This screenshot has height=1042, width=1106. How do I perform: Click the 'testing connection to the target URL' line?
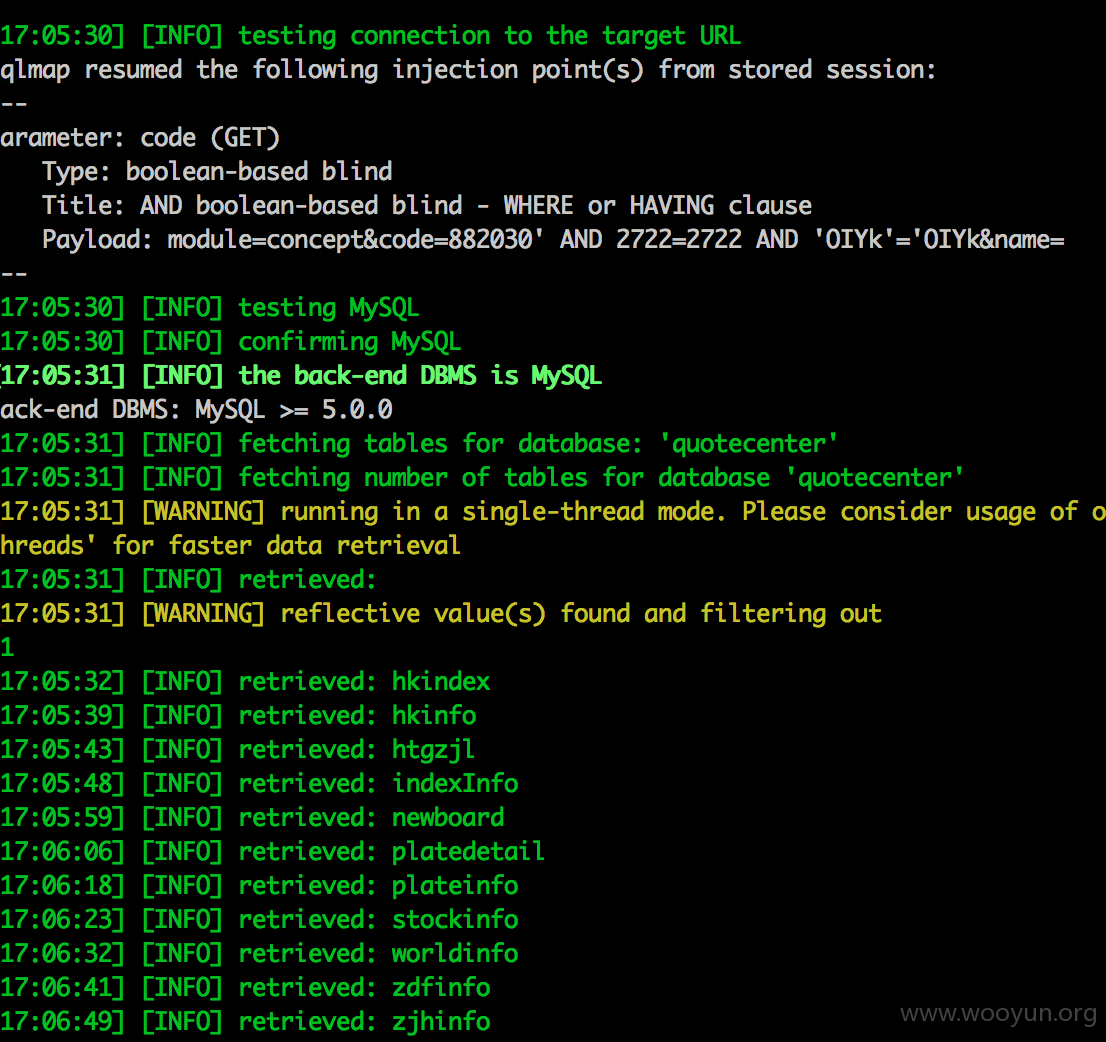(370, 36)
